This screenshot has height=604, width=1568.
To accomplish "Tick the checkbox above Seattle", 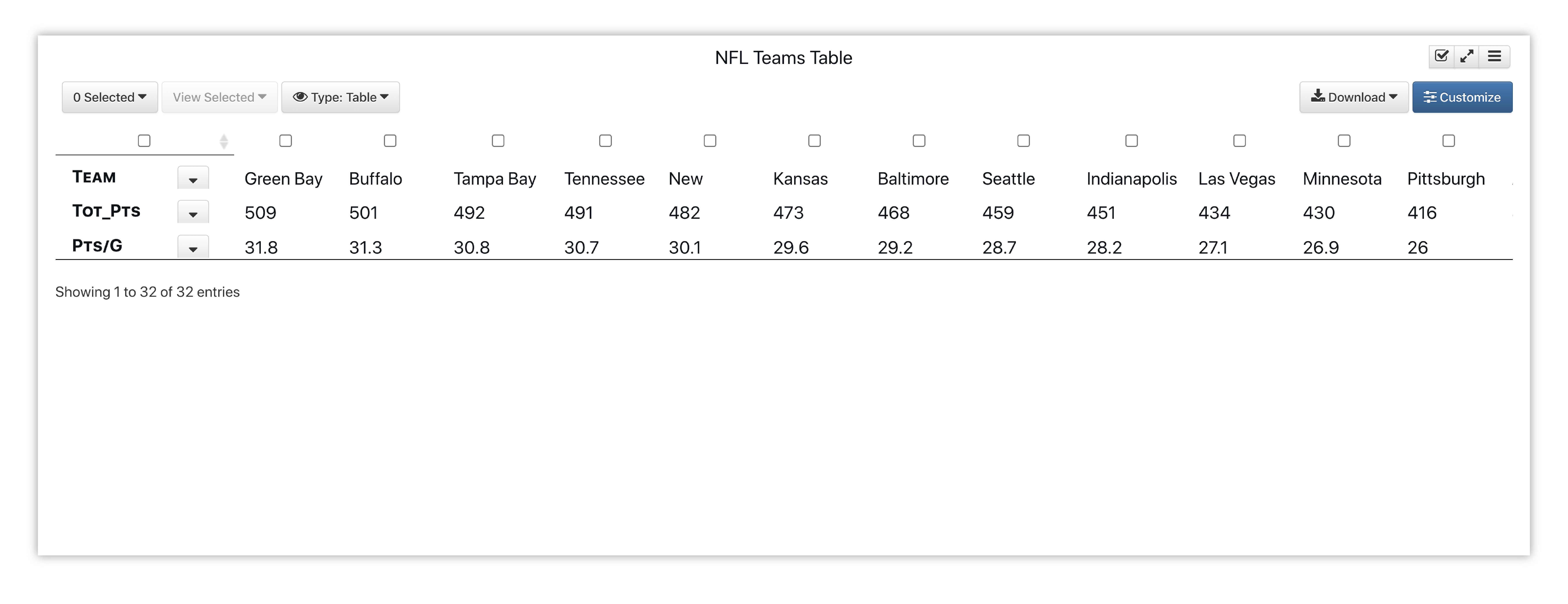I will (x=1024, y=141).
